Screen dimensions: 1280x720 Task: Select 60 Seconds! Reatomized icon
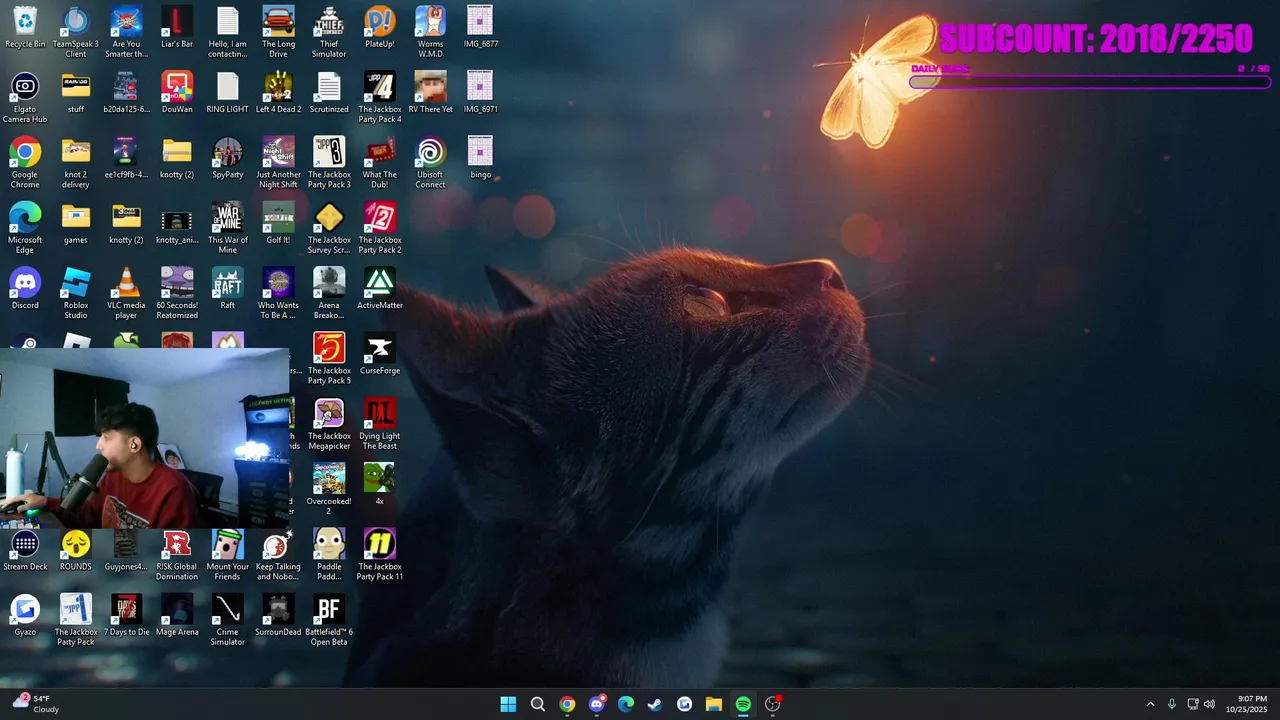(x=177, y=292)
